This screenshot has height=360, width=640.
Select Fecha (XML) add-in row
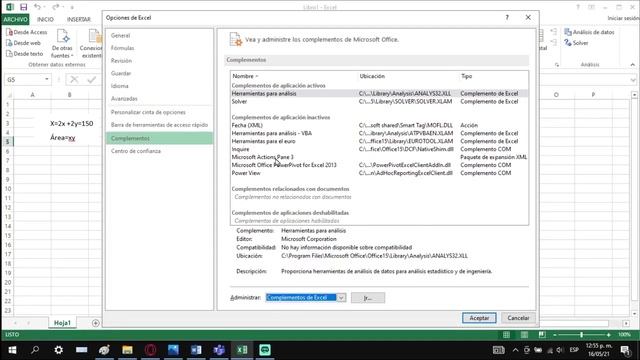[379, 125]
